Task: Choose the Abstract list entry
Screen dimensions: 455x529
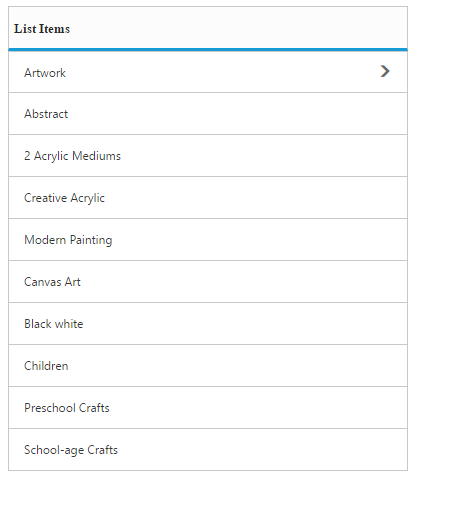Action: 208,114
